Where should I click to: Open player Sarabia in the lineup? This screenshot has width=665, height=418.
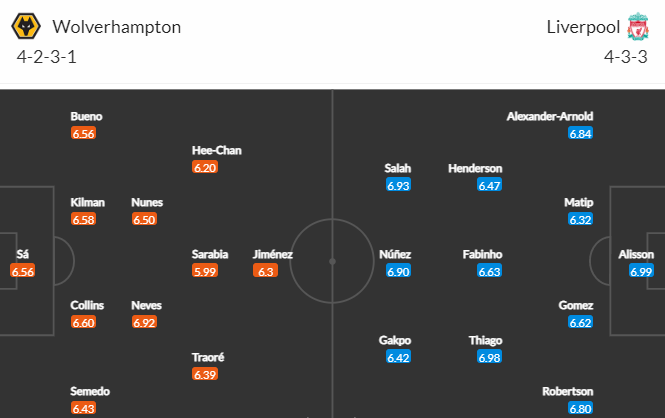tap(210, 254)
